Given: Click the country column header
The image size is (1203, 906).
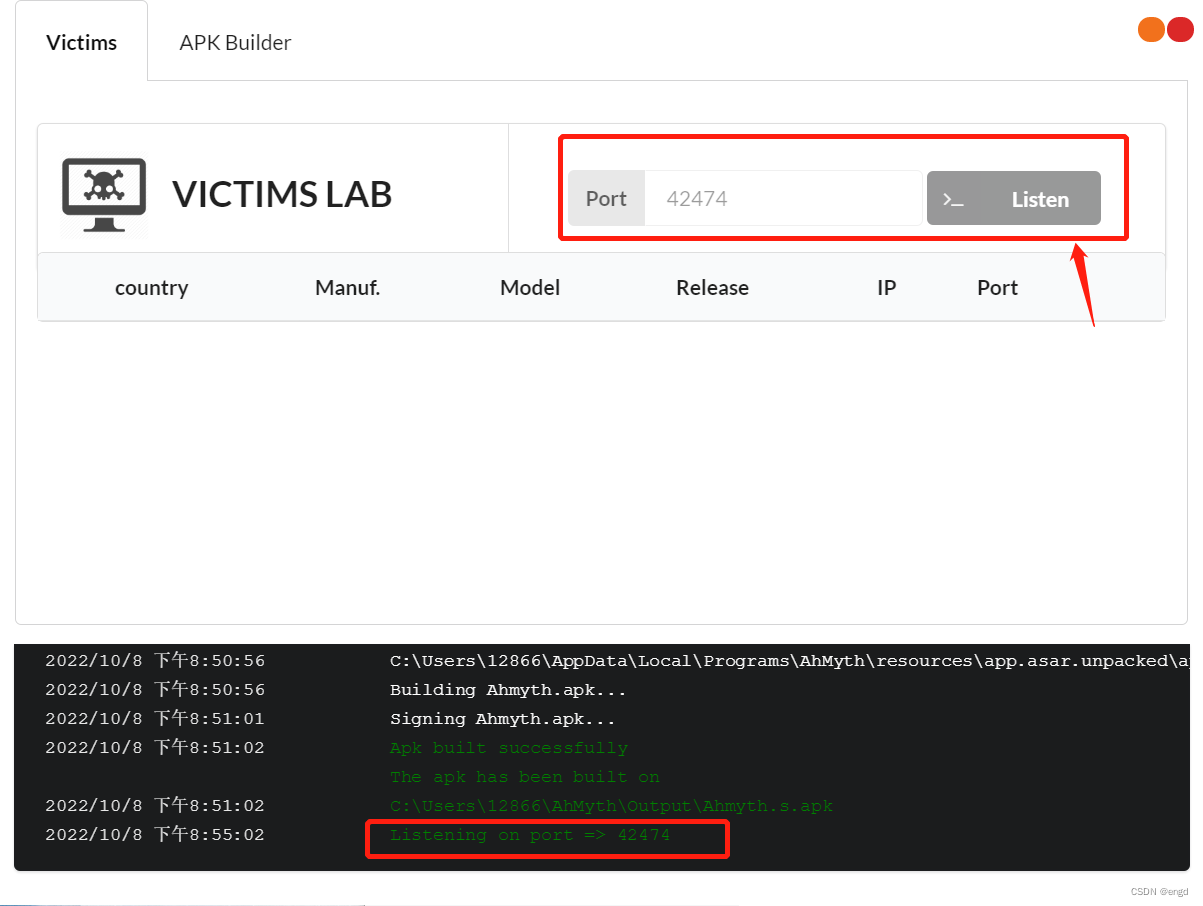Looking at the screenshot, I should click(x=152, y=288).
